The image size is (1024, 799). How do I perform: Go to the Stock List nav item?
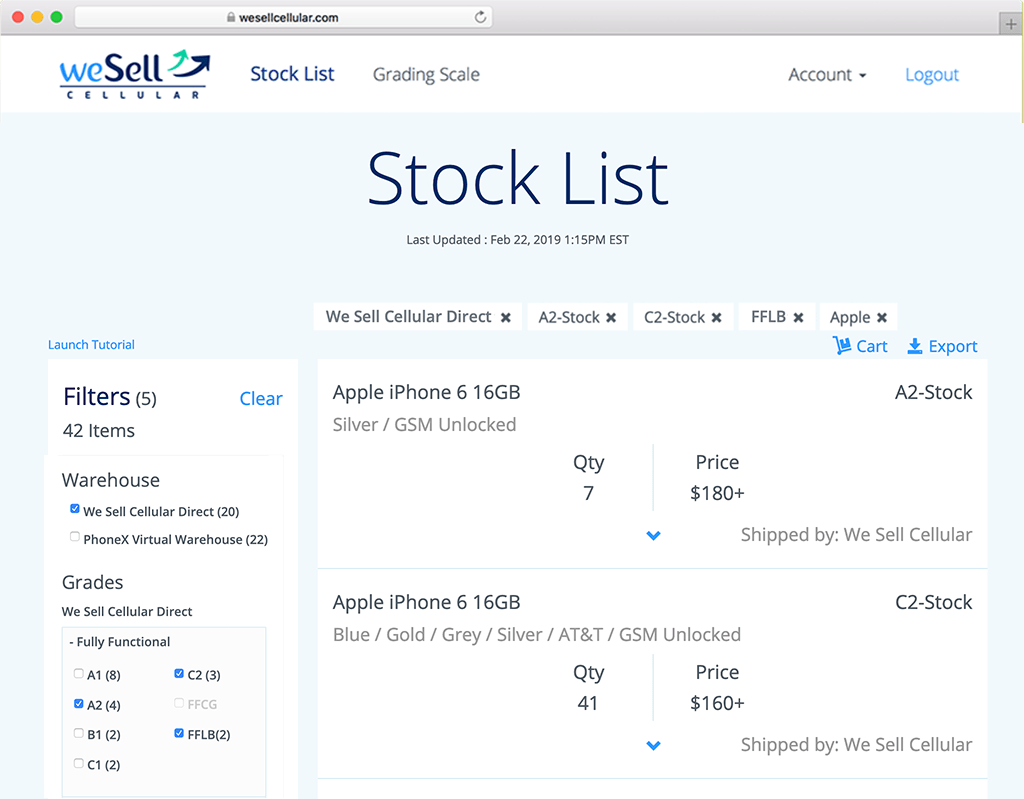coord(292,74)
